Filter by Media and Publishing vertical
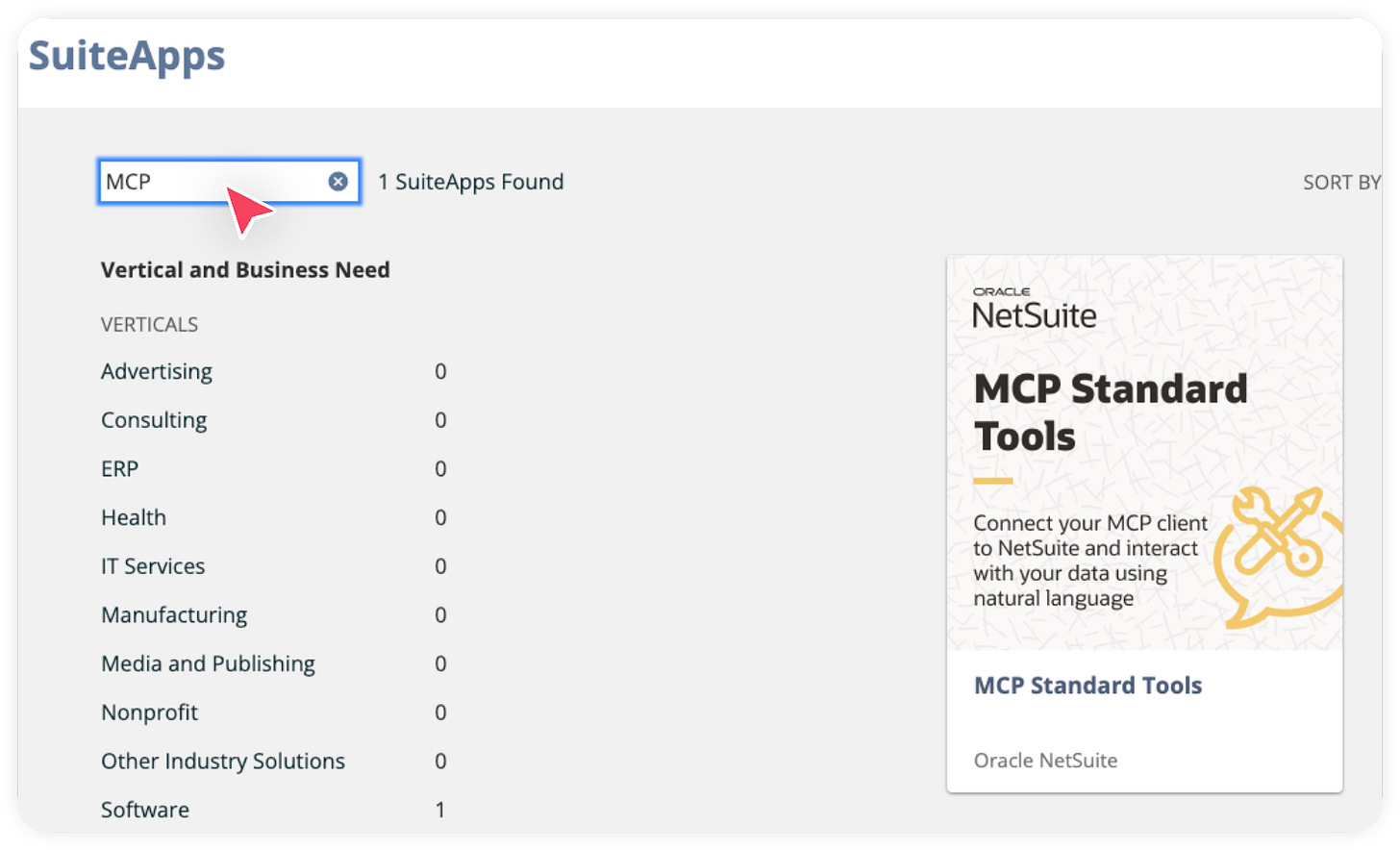This screenshot has width=1400, height=850. coord(208,664)
